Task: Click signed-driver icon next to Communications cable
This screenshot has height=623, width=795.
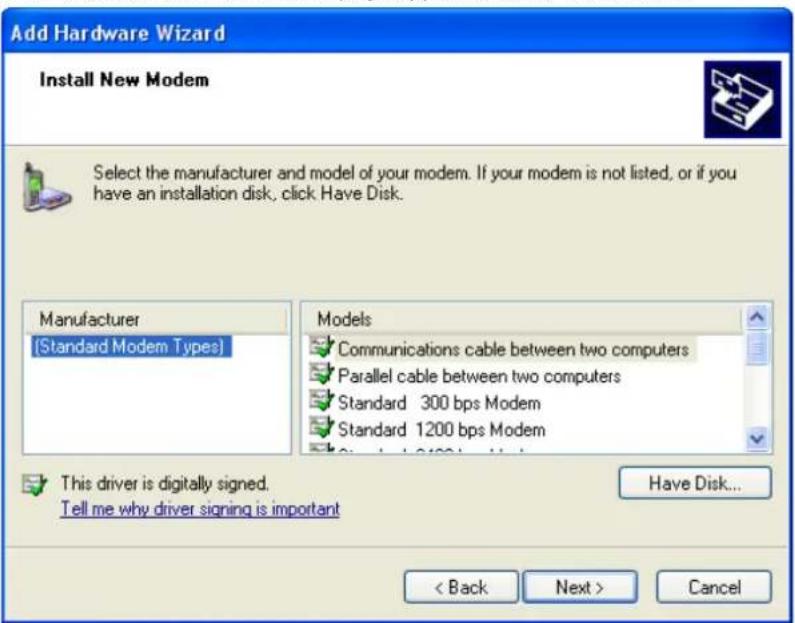Action: [x=321, y=347]
